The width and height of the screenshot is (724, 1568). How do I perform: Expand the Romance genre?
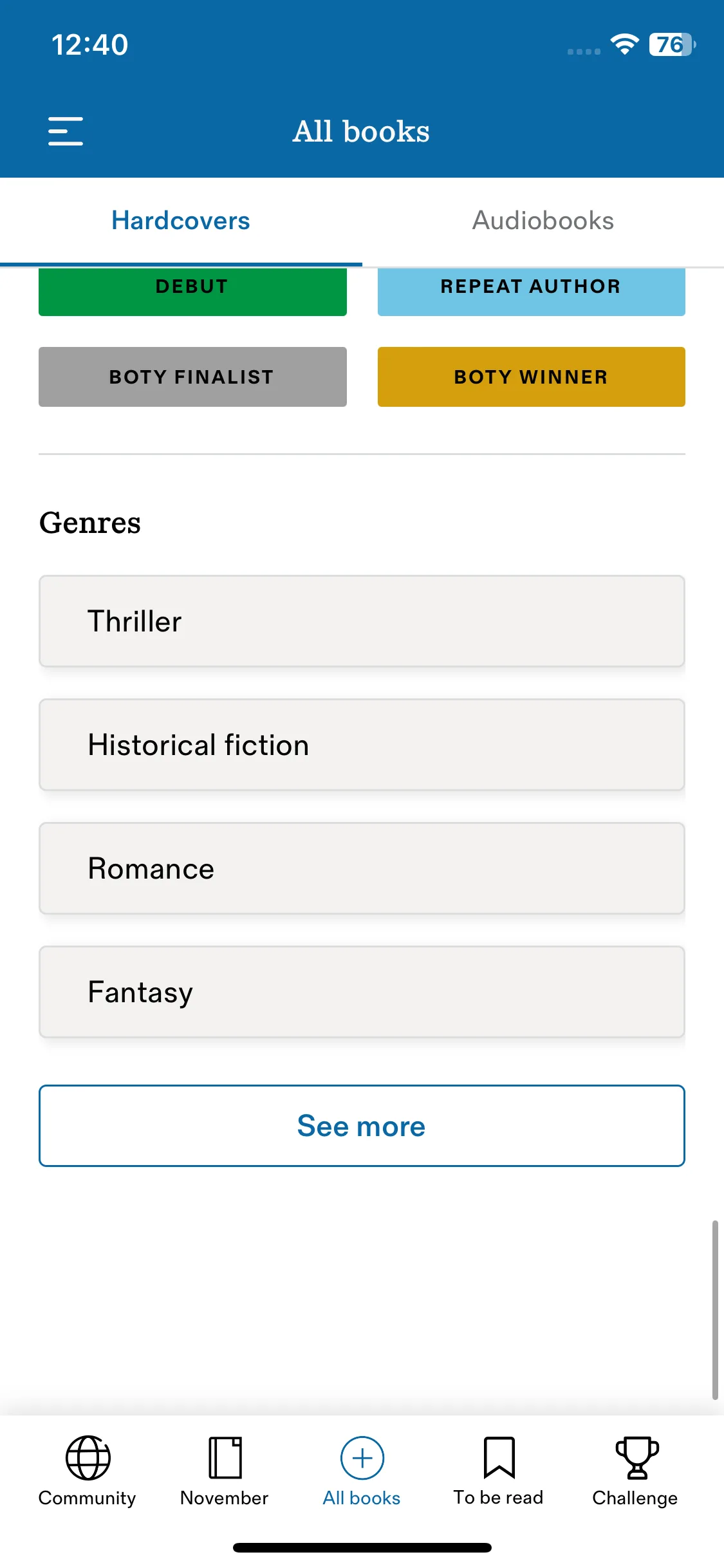(362, 868)
